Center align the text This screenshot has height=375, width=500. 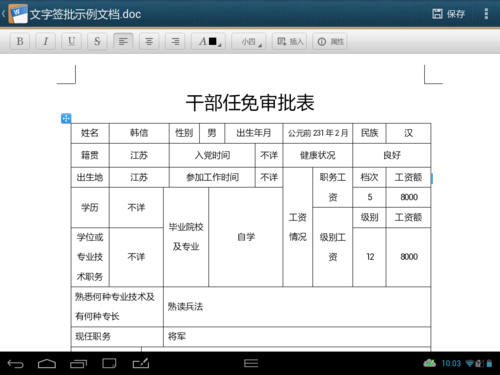149,41
